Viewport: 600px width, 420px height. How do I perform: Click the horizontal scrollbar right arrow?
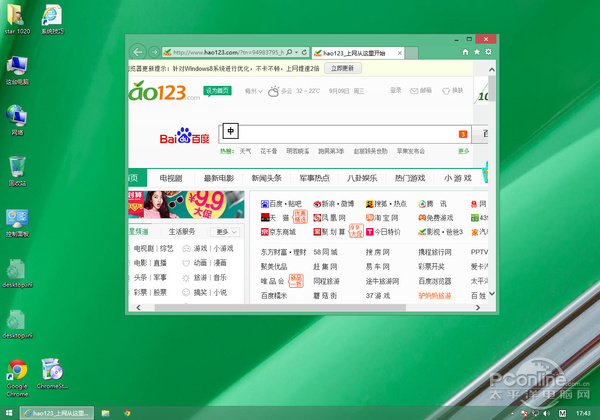pyautogui.click(x=478, y=308)
